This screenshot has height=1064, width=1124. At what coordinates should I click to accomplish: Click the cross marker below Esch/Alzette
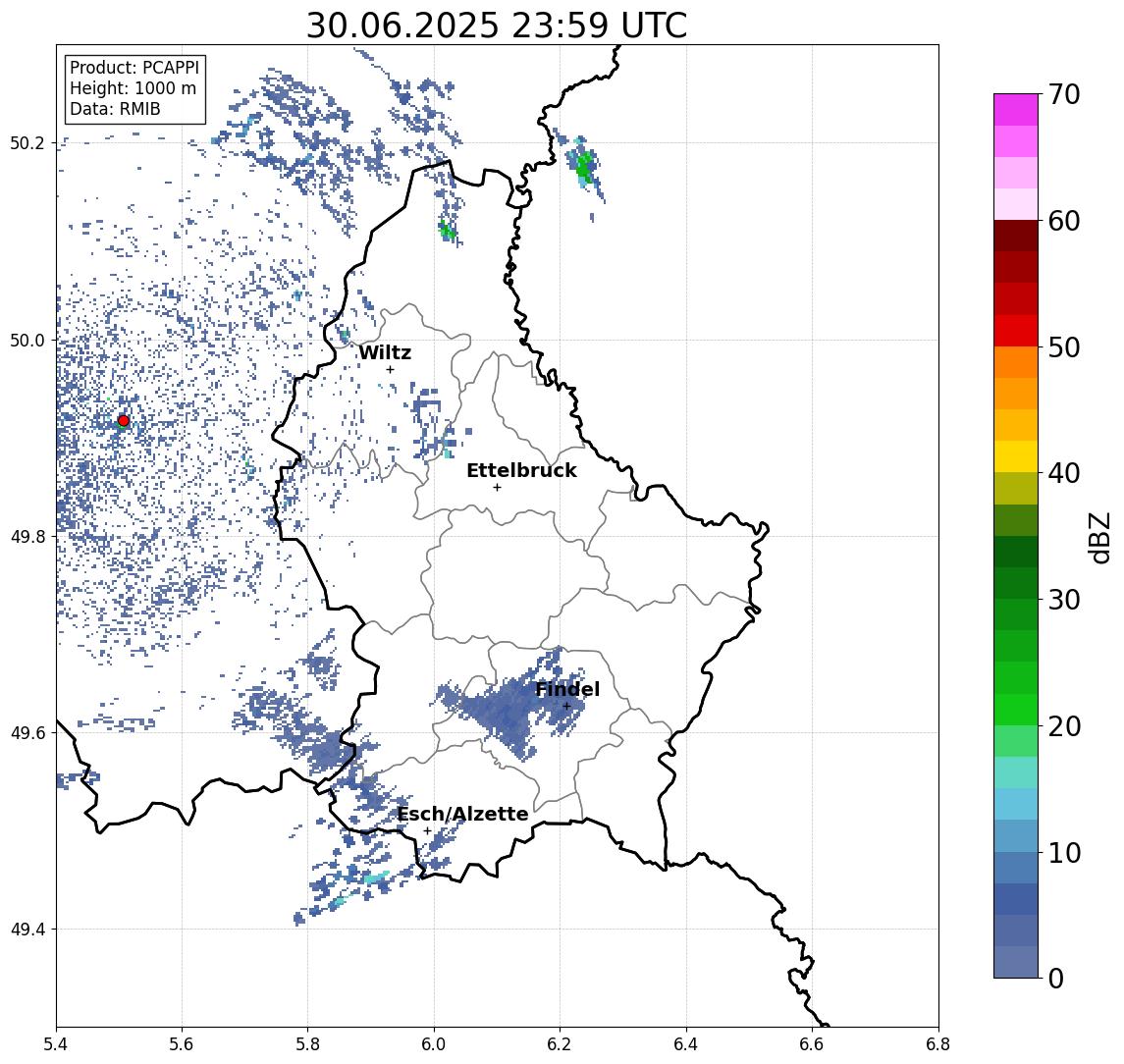click(x=427, y=831)
